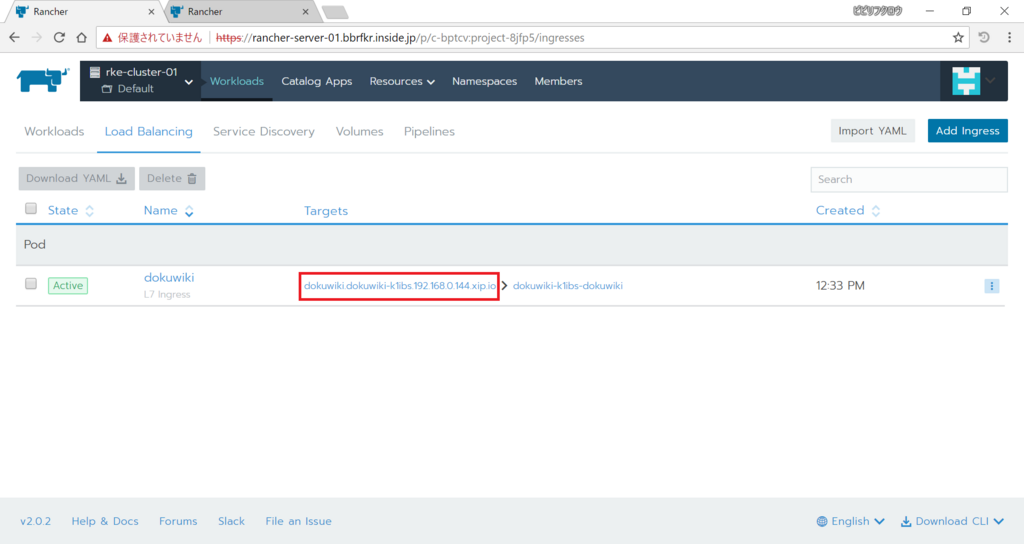Click the Delete button
The width and height of the screenshot is (1024, 544).
pos(172,178)
